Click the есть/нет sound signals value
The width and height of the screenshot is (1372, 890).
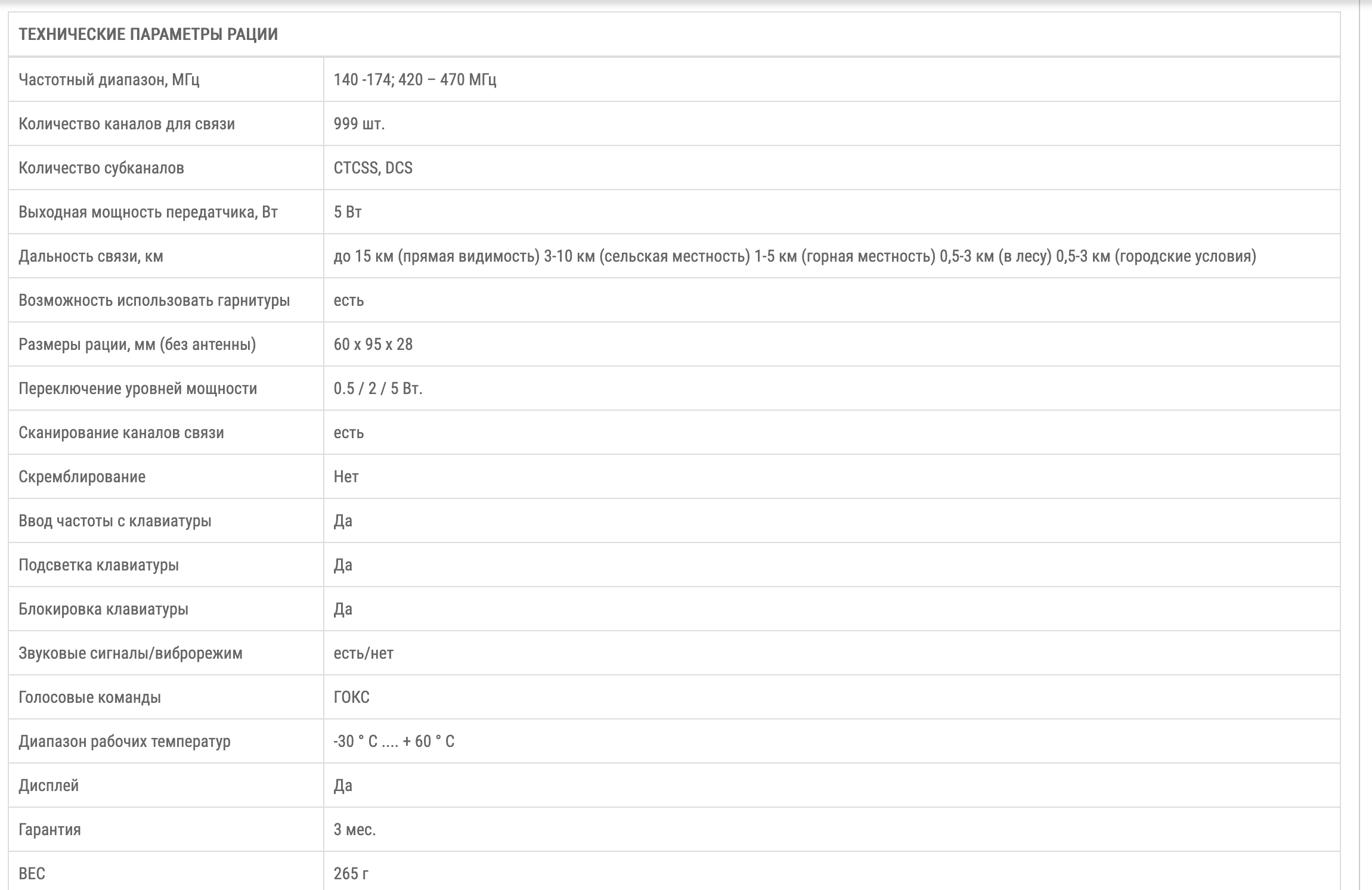[x=364, y=653]
